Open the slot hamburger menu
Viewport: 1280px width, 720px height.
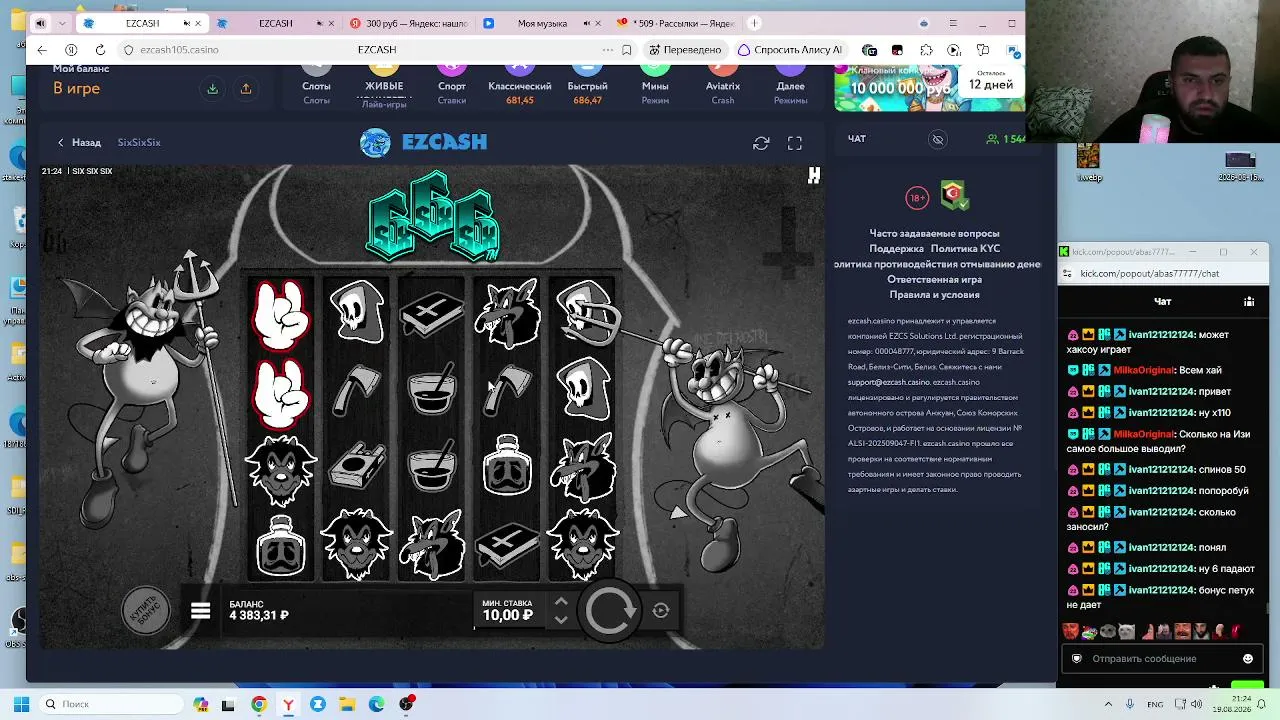pos(200,611)
